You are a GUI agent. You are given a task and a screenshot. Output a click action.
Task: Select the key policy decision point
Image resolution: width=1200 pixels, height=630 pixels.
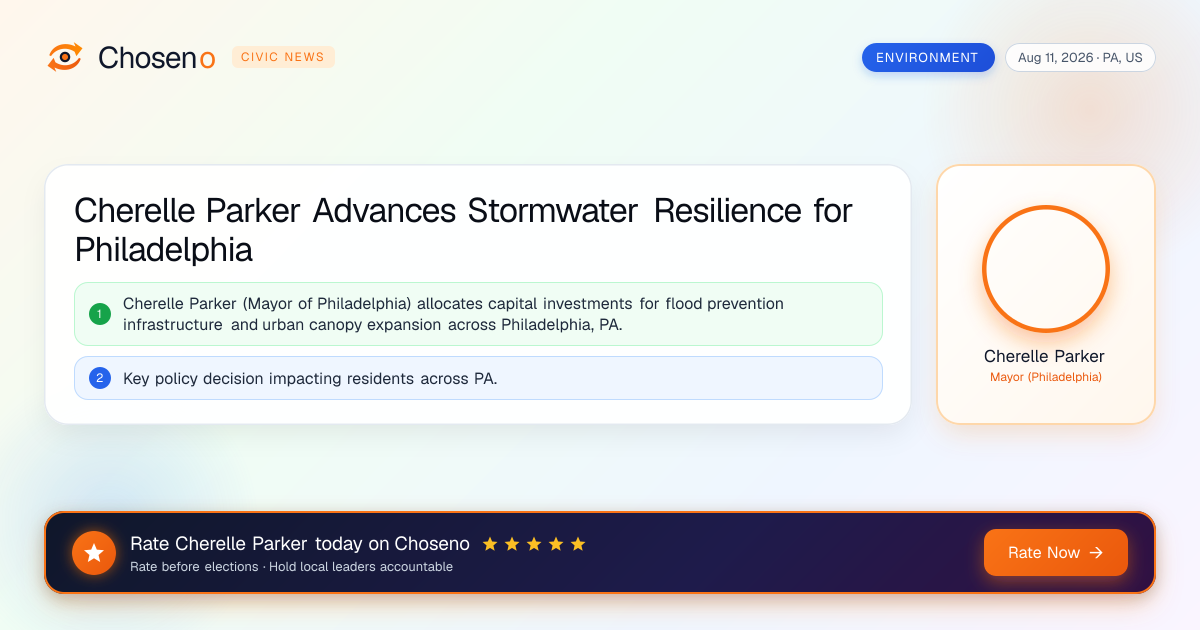tap(478, 378)
